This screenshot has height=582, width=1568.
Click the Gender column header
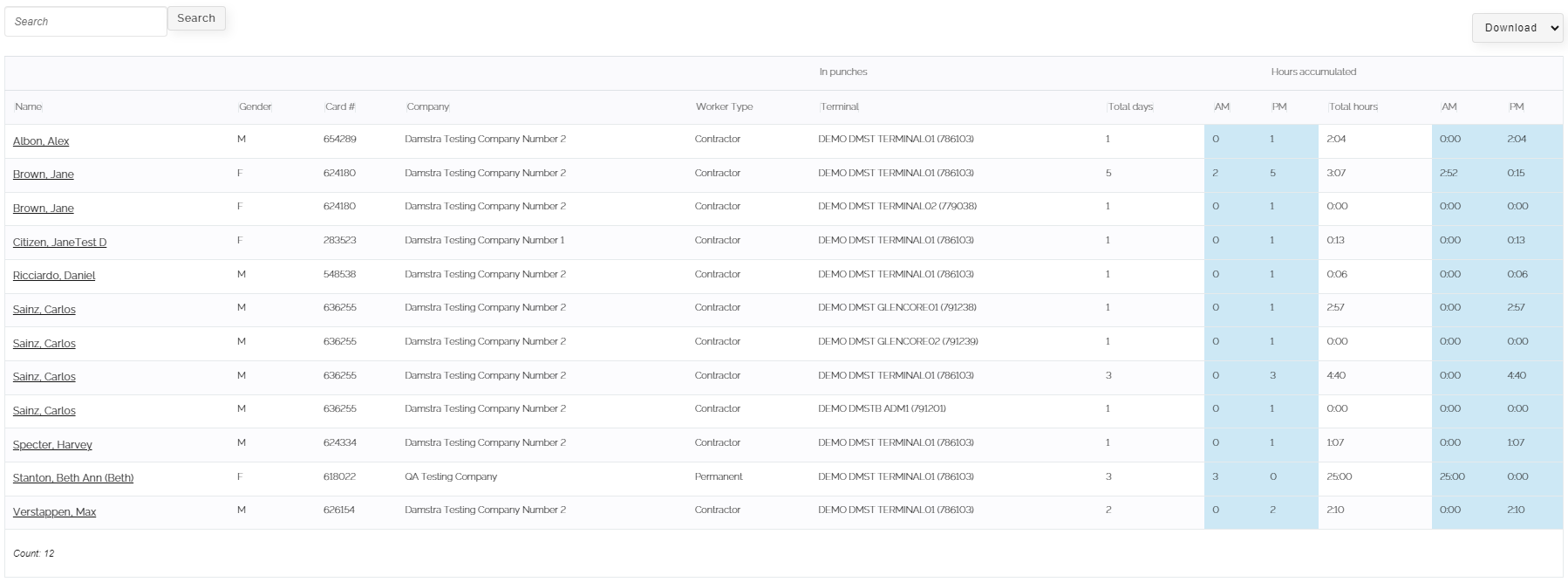(x=256, y=106)
